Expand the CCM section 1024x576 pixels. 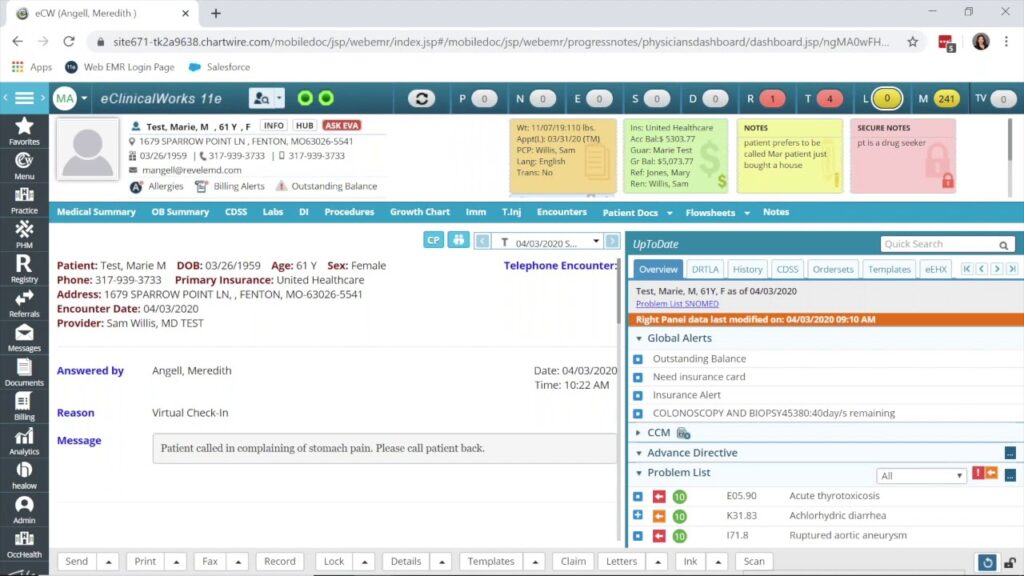click(x=639, y=433)
